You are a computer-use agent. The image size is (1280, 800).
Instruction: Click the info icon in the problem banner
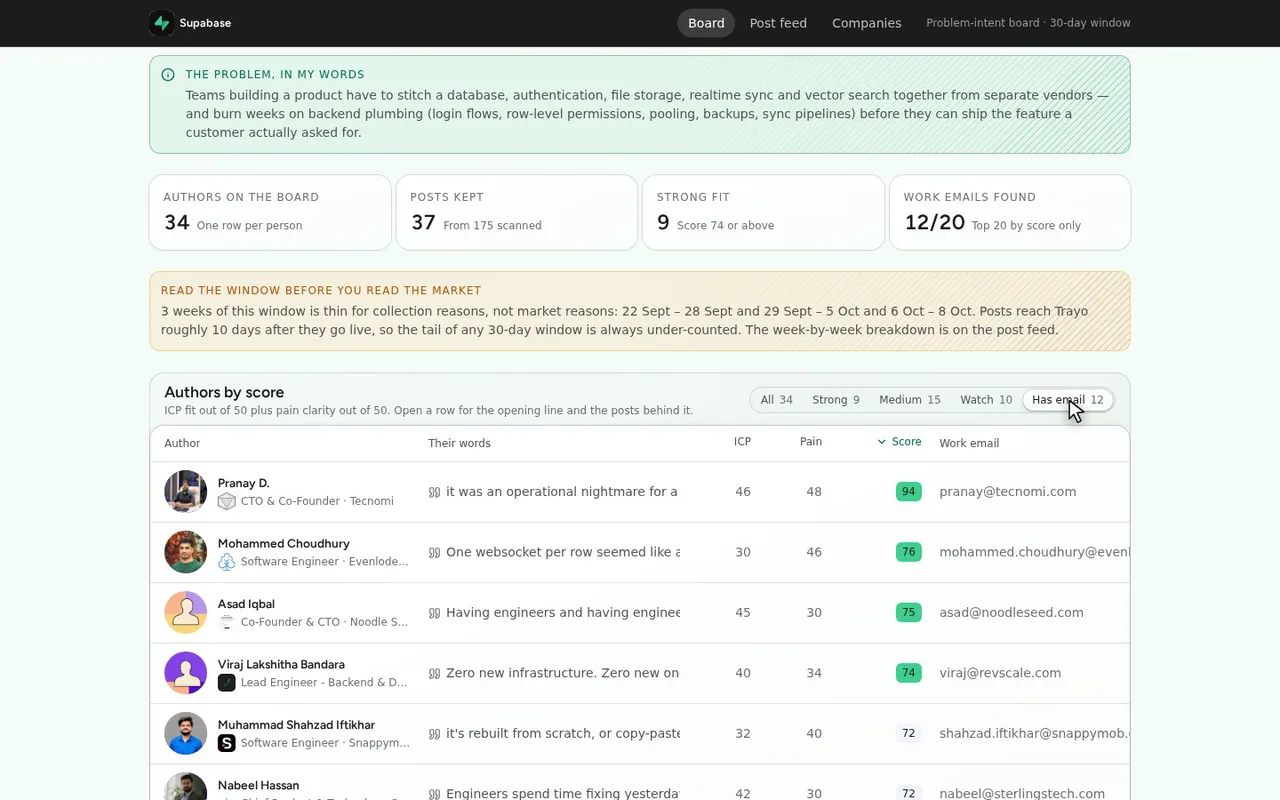(168, 75)
